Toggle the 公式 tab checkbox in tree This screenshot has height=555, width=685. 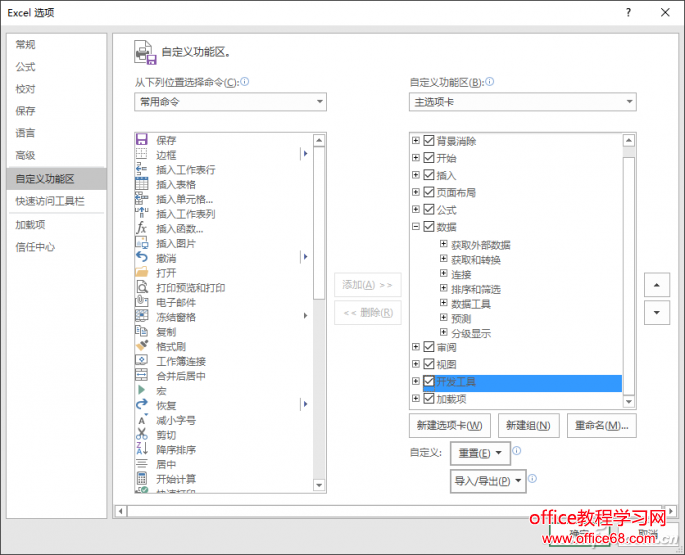(429, 209)
